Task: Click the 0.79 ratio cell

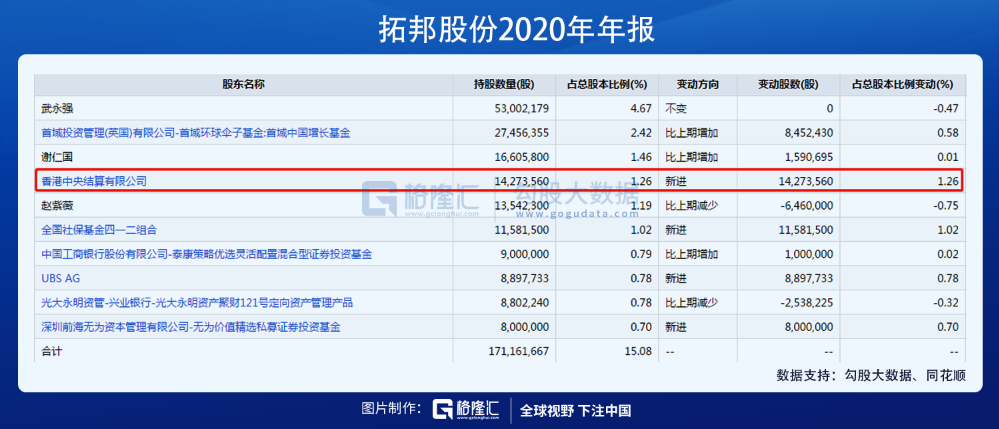Action: (x=640, y=254)
